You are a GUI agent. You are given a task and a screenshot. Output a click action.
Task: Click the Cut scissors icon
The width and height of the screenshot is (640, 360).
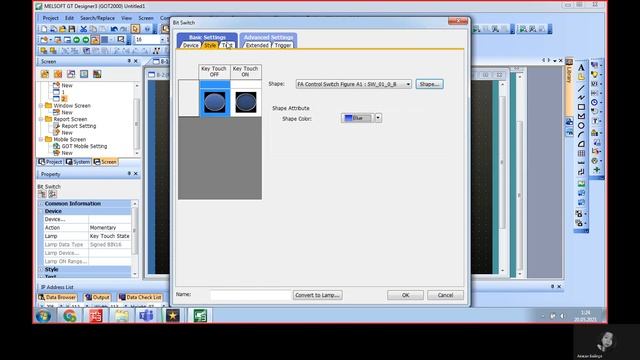click(83, 29)
